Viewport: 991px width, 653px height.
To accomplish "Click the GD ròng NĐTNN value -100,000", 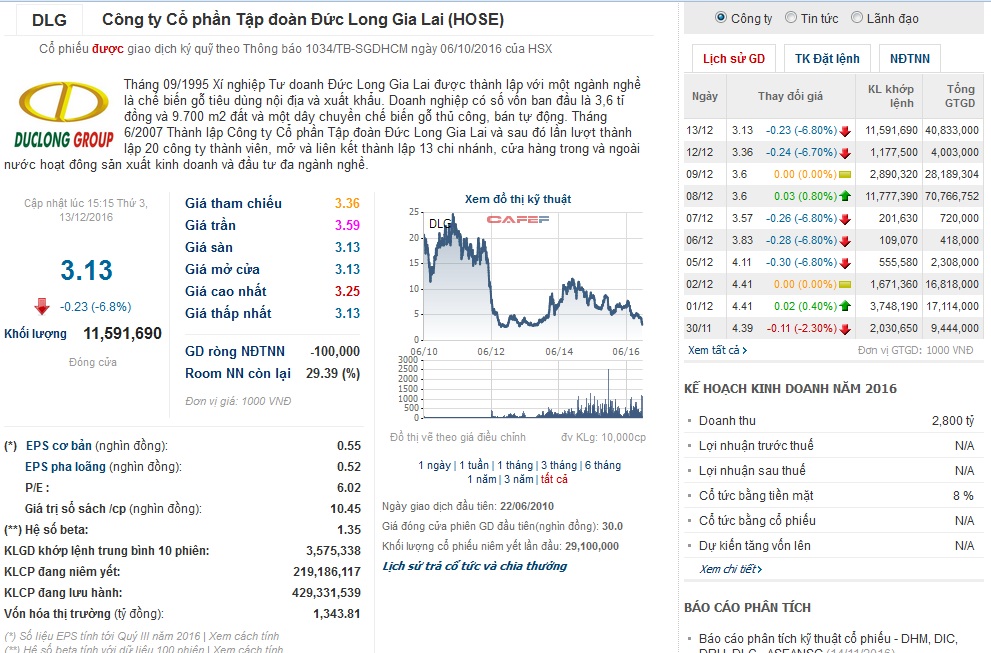I will [x=335, y=351].
